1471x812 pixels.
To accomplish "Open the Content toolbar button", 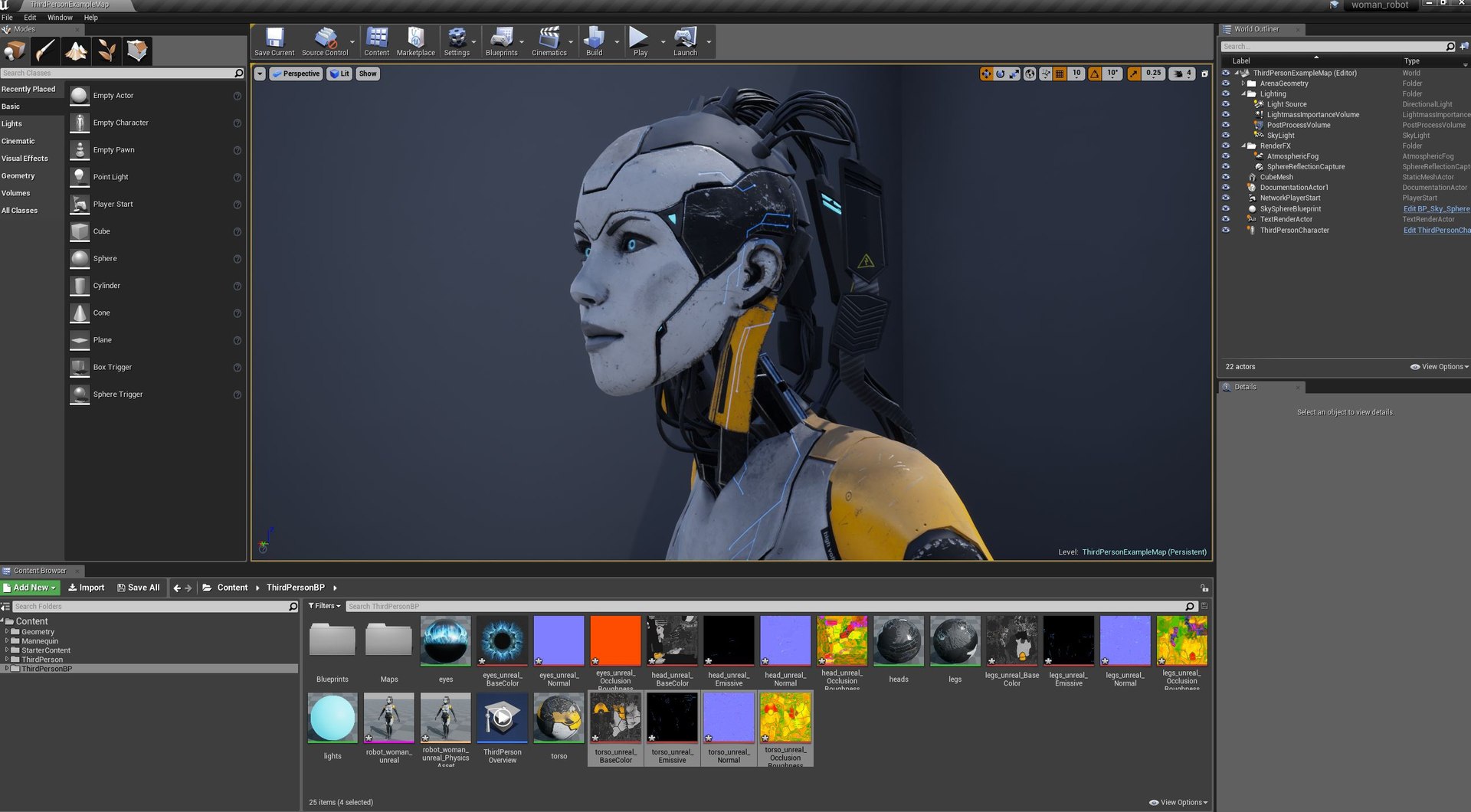I will tap(376, 41).
